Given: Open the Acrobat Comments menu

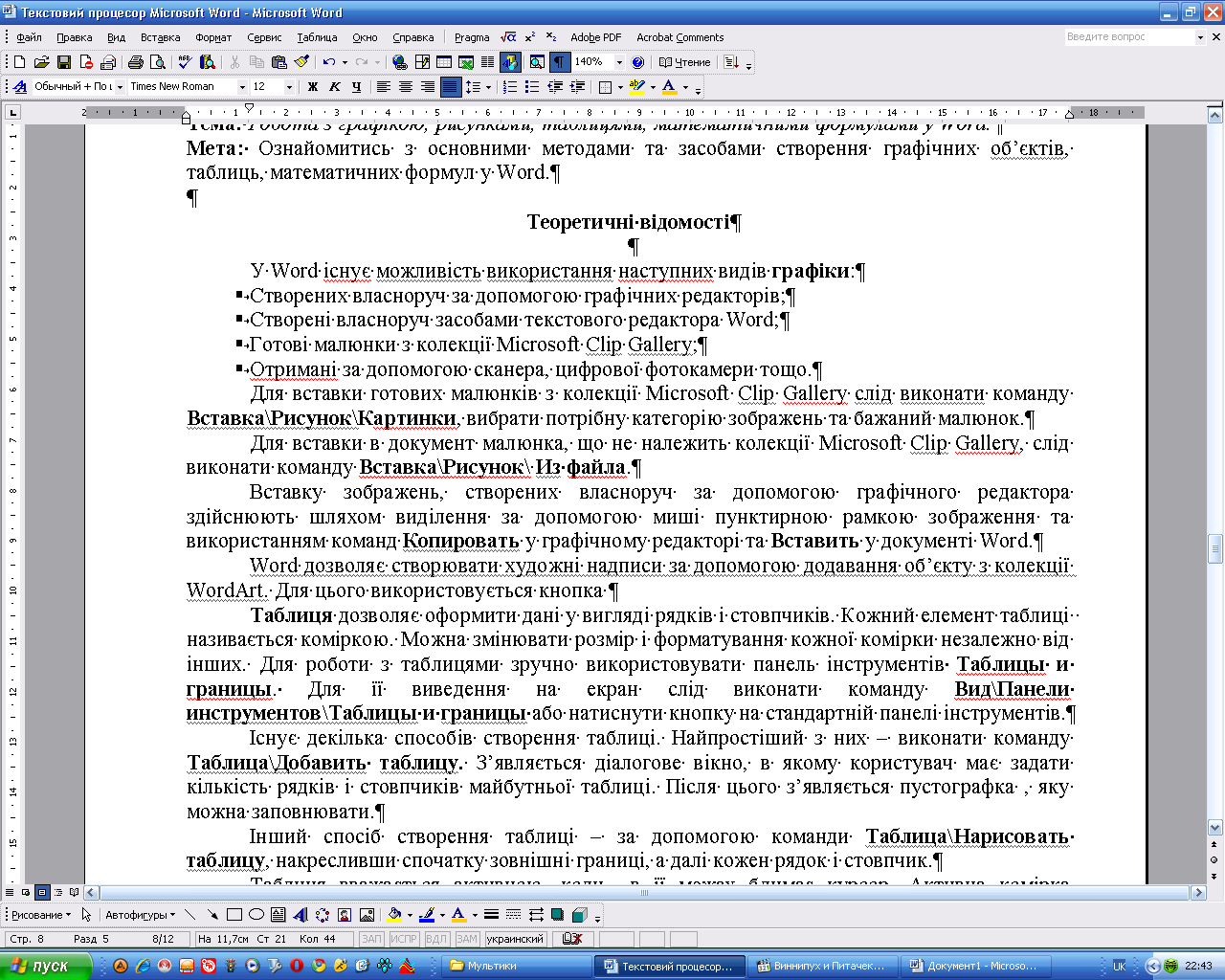Looking at the screenshot, I should [679, 37].
